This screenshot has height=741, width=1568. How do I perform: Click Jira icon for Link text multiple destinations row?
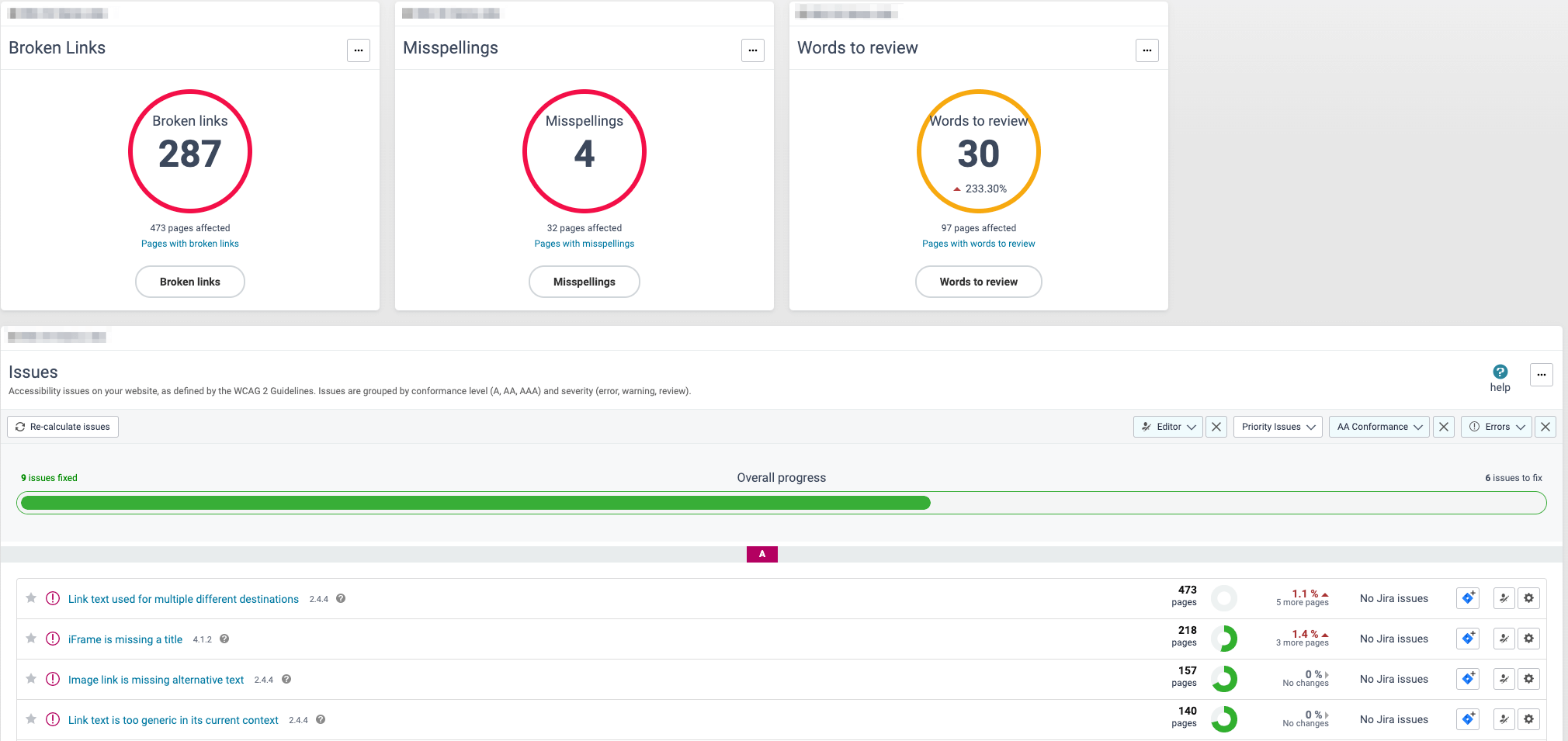pos(1467,598)
